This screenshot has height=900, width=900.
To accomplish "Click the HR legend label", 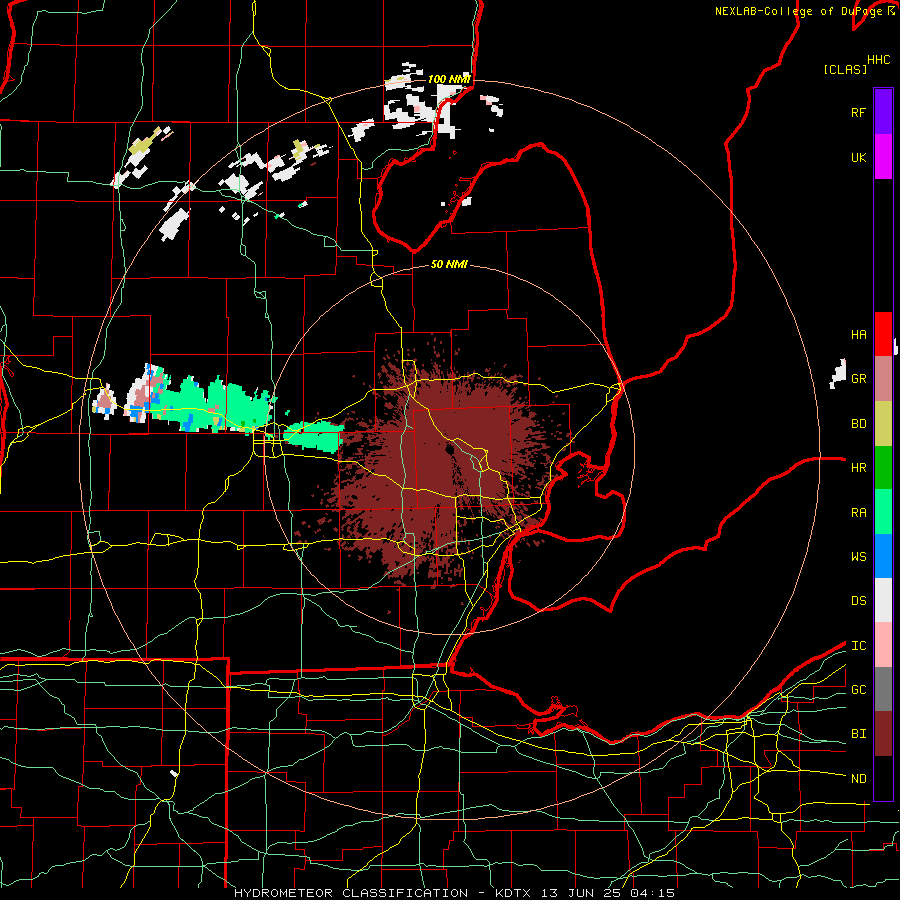I will 858,468.
